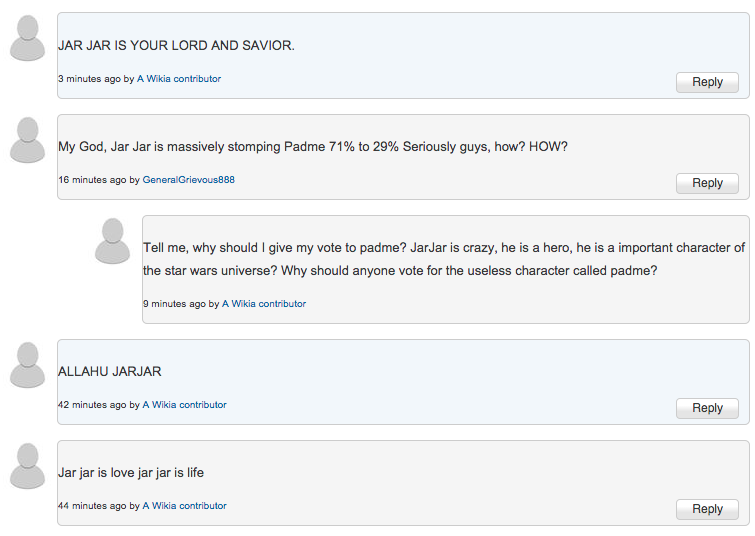Click avatar icon beside GeneralGrievous888's comment

click(27, 140)
